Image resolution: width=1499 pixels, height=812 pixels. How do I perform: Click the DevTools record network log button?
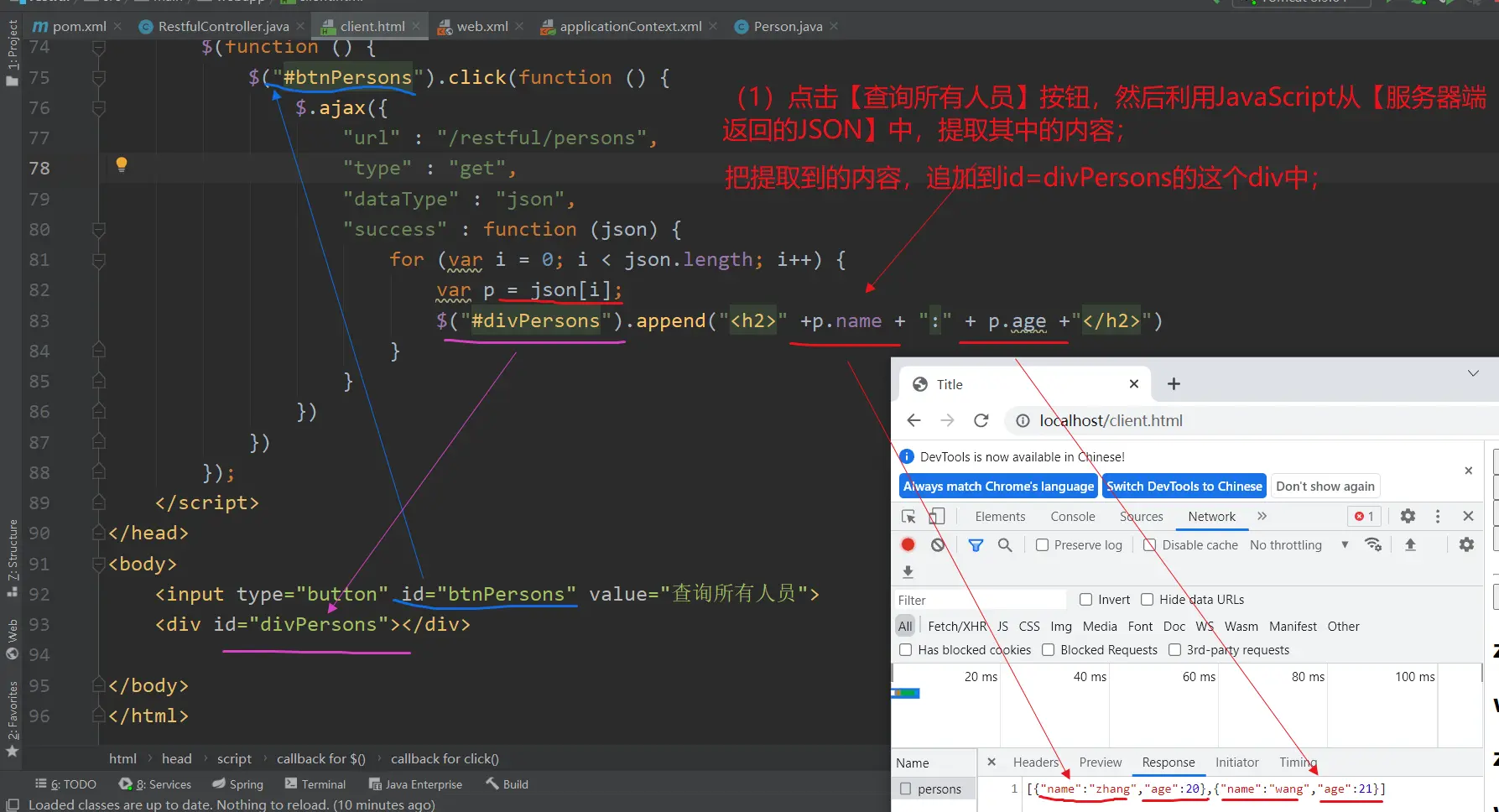coord(908,544)
